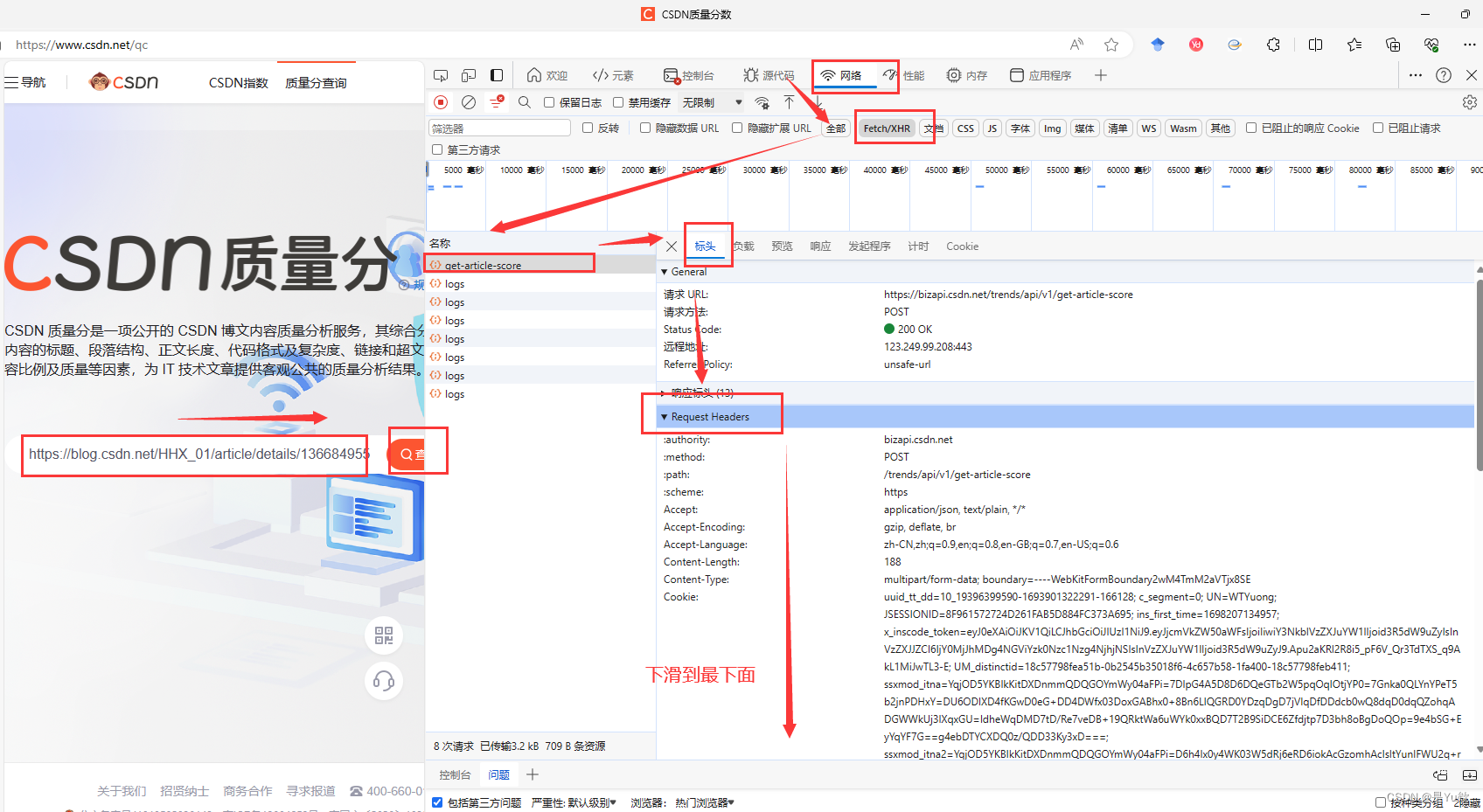Collapse the General section
Viewport: 1483px width, 812px height.
(665, 272)
